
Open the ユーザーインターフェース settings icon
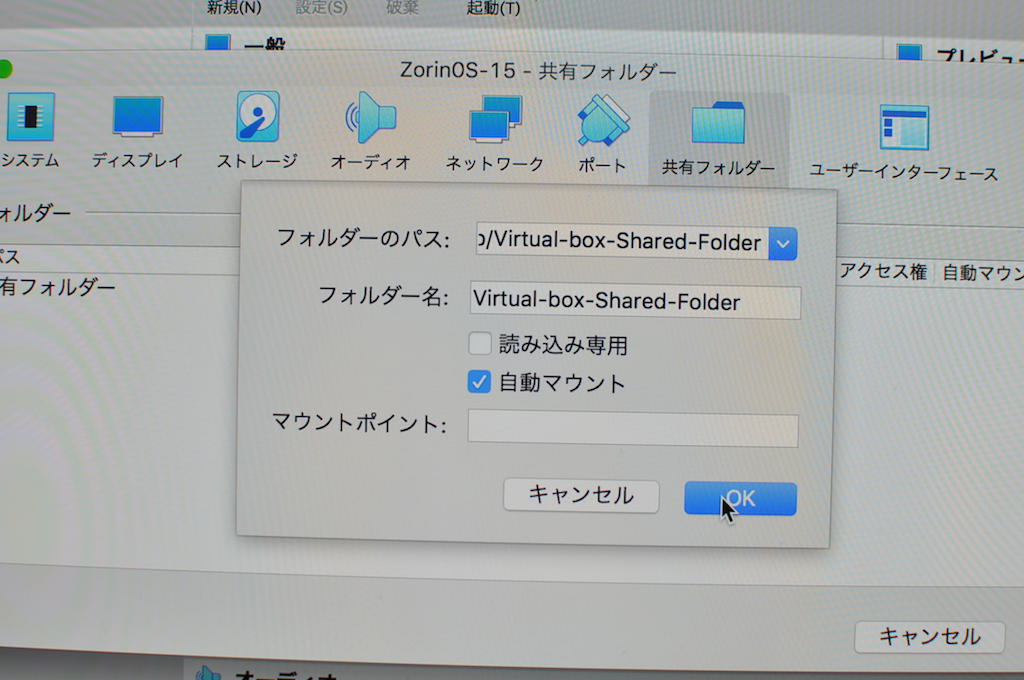904,142
